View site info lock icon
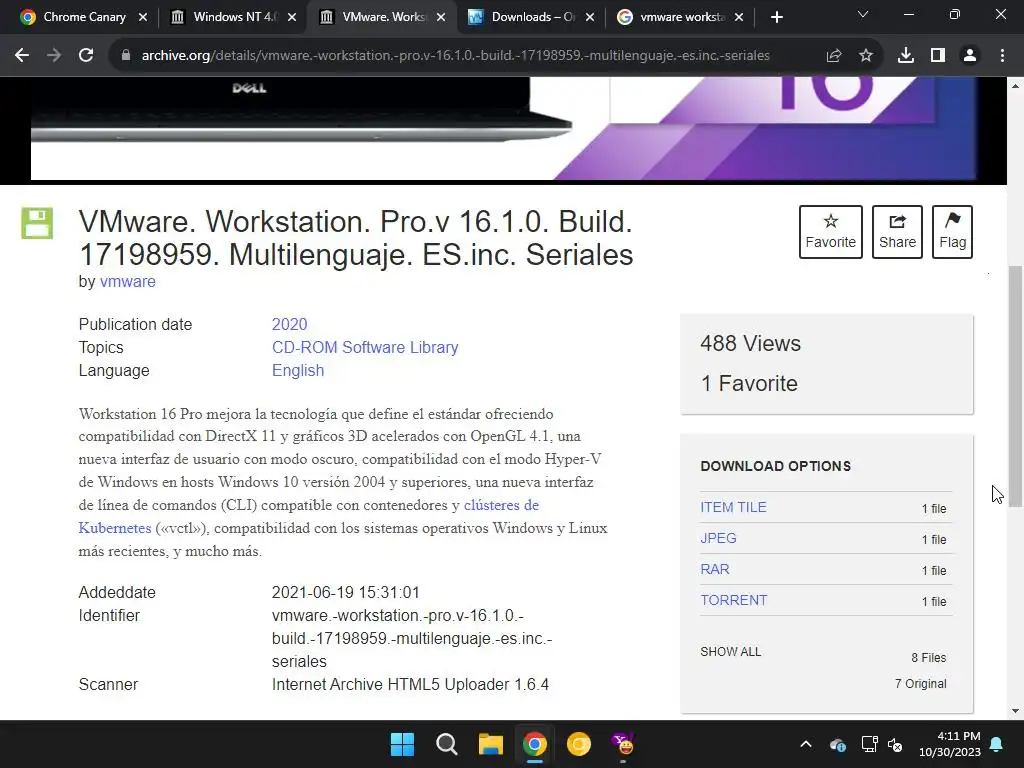This screenshot has height=768, width=1024. tap(126, 56)
